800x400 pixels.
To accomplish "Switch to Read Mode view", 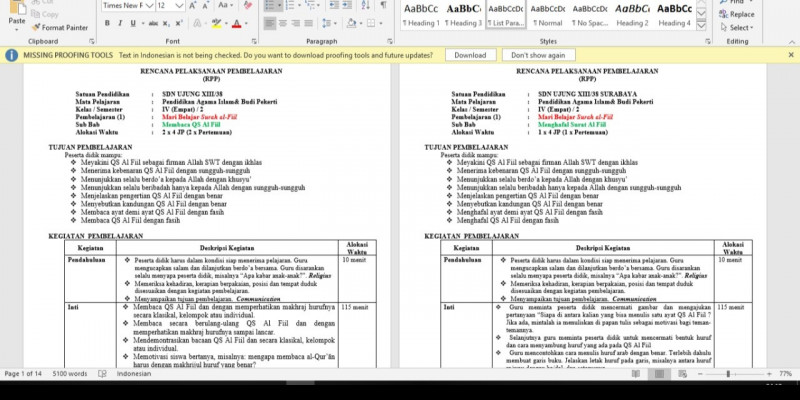I will click(x=636, y=374).
